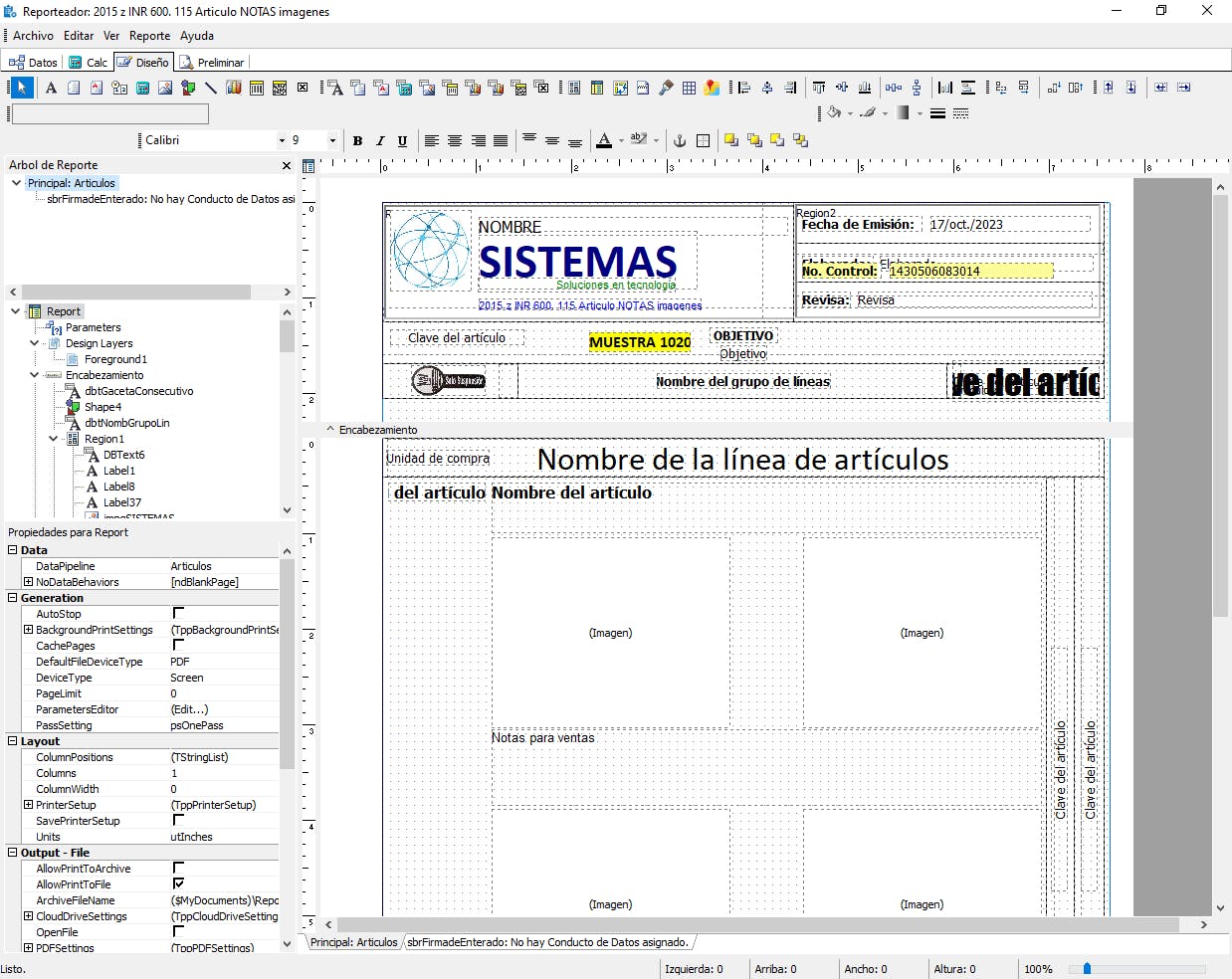Apply bold formatting
The height and width of the screenshot is (979, 1232).
coord(357,140)
